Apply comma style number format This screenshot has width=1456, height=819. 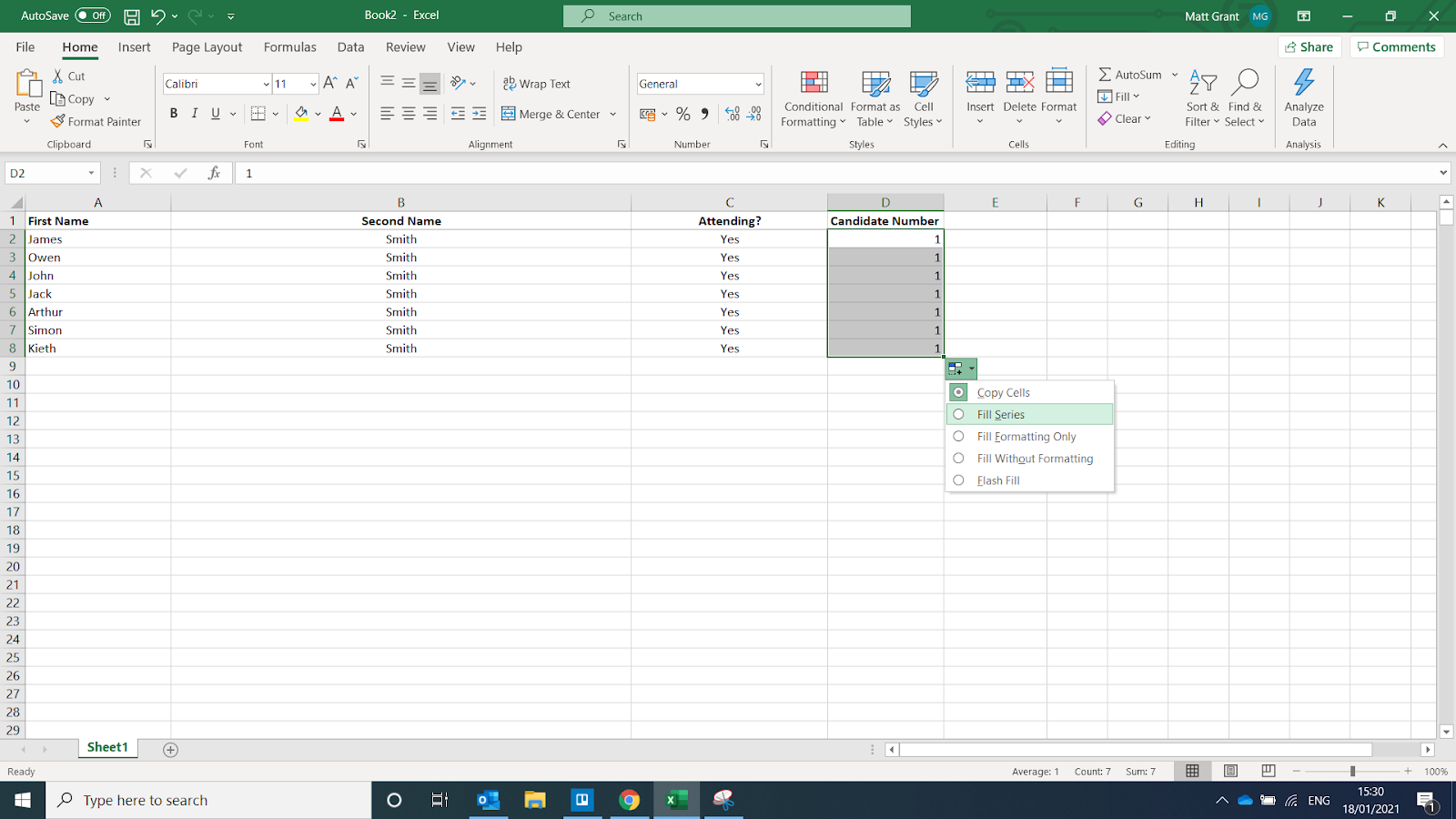(x=705, y=114)
